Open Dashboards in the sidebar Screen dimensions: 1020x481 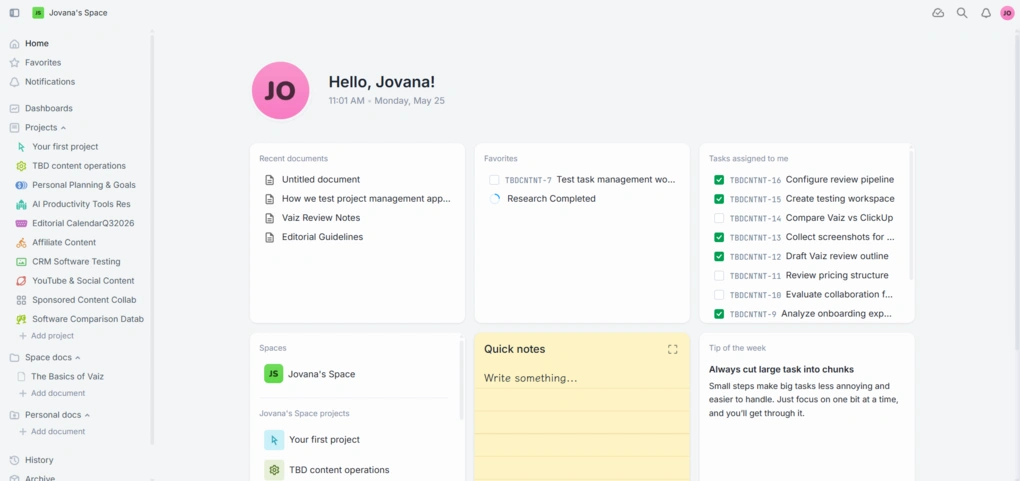[49, 109]
